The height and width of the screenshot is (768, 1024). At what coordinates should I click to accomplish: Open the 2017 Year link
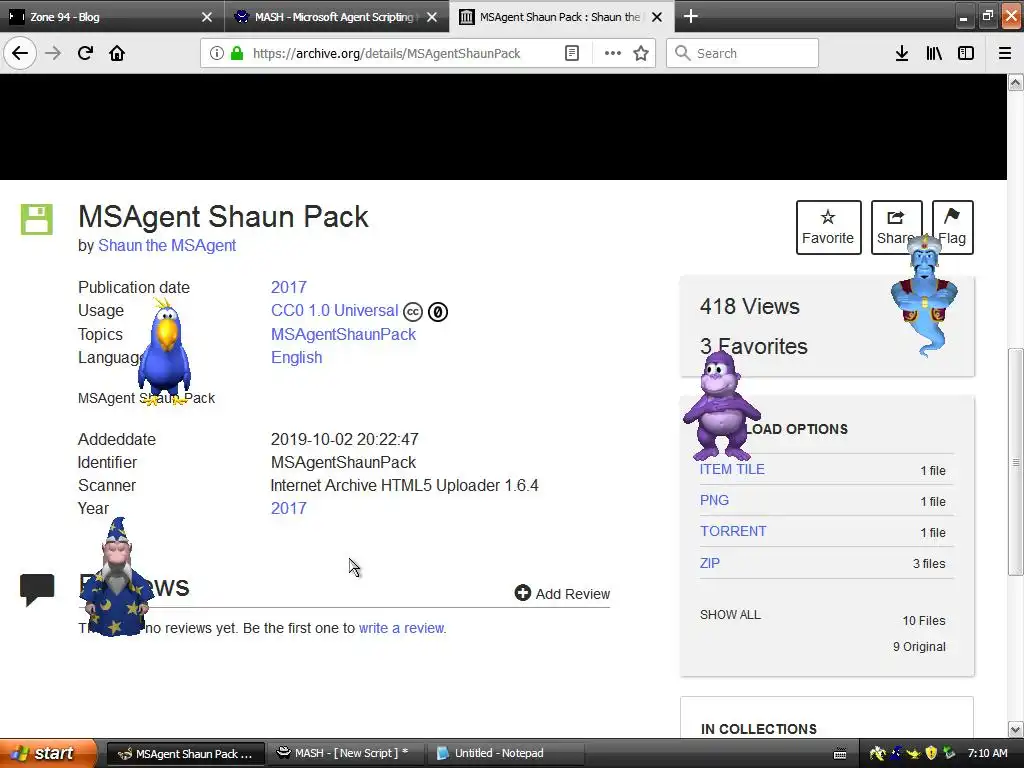289,508
